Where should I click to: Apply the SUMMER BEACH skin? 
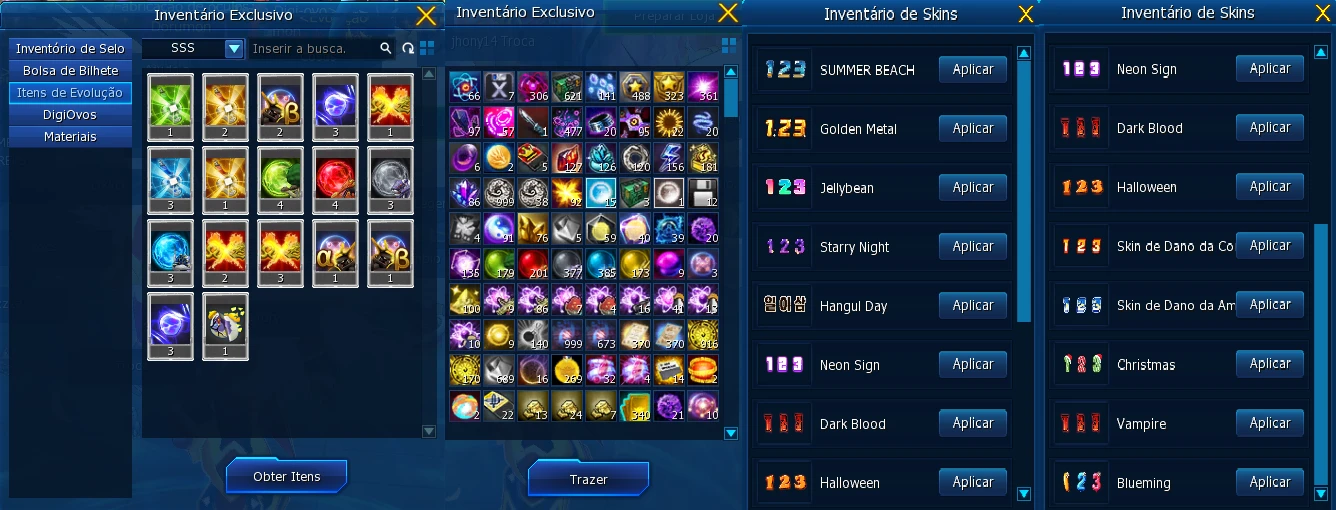click(973, 69)
